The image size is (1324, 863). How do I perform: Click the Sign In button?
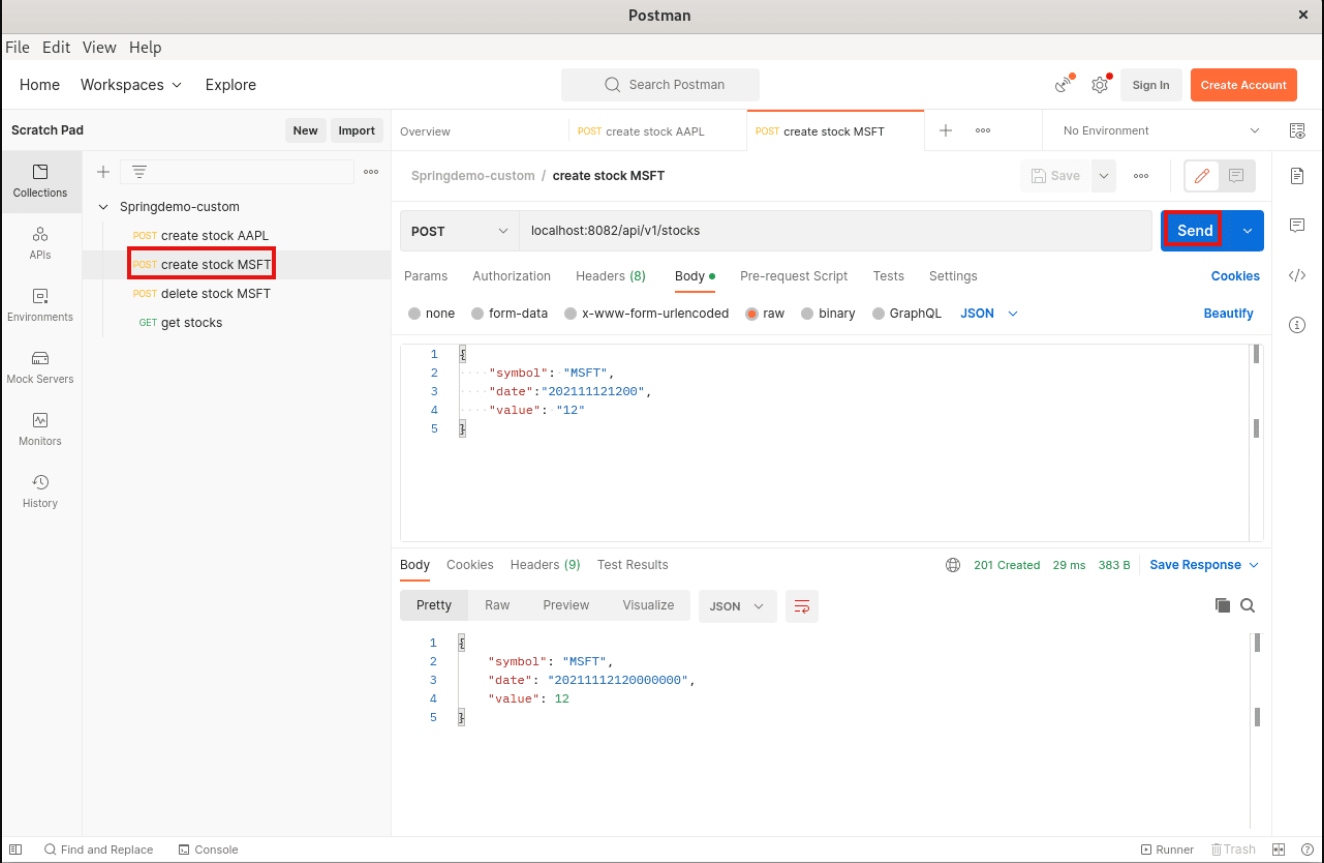(x=1151, y=85)
